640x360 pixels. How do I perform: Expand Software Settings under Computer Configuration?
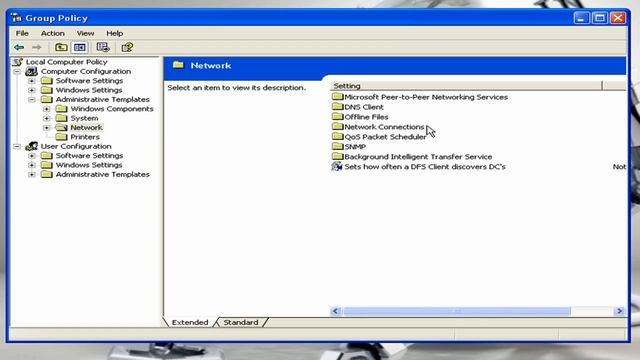pos(32,81)
